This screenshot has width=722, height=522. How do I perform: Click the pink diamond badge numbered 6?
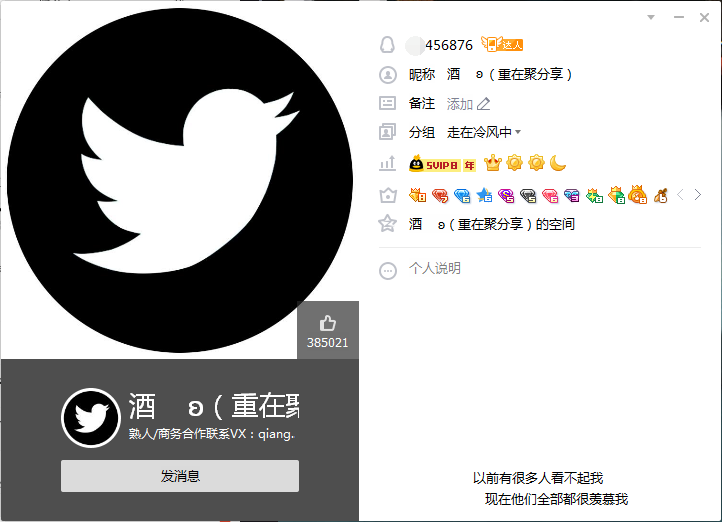[x=550, y=196]
